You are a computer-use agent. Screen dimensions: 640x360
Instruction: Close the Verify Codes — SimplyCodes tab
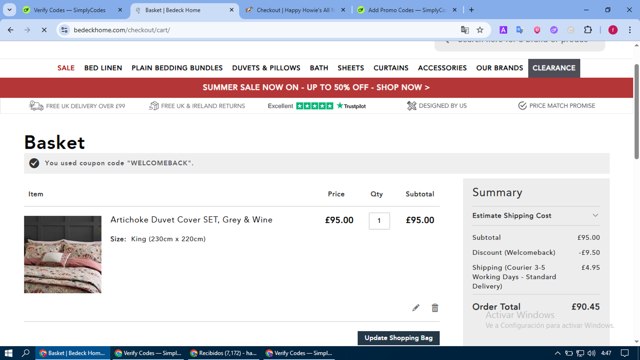pyautogui.click(x=120, y=10)
